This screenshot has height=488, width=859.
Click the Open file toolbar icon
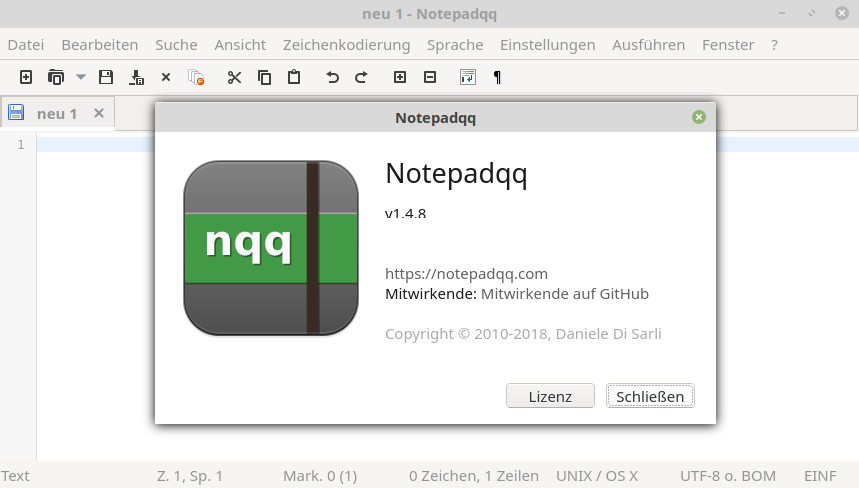pos(56,77)
